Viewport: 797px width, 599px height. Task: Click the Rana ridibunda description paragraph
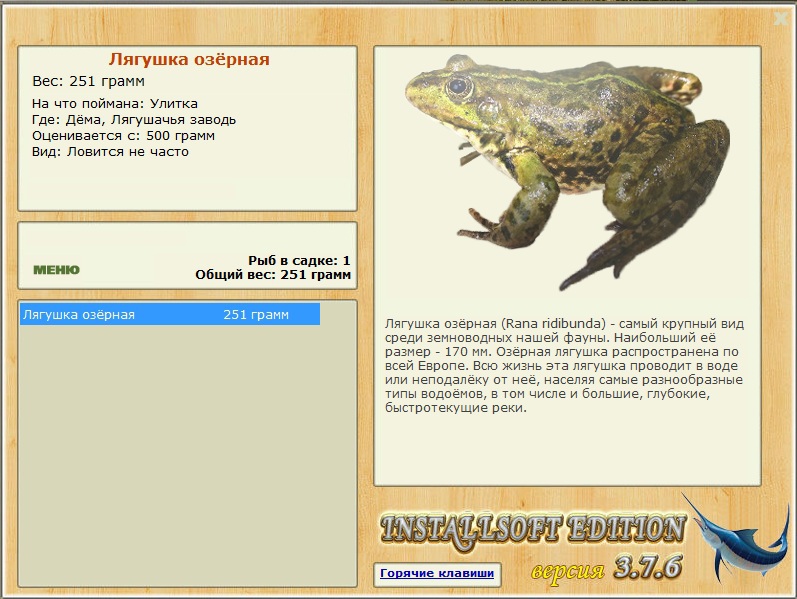coord(564,365)
